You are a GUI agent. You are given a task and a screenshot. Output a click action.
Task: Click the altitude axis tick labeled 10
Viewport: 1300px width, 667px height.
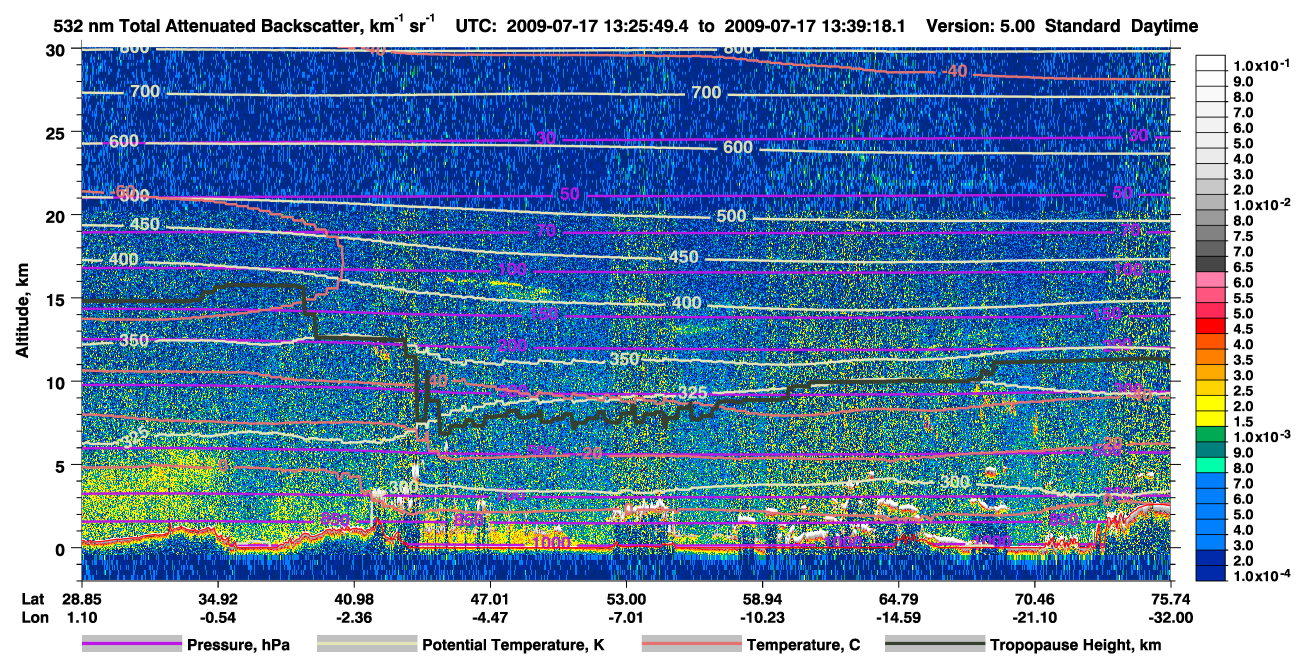point(57,381)
